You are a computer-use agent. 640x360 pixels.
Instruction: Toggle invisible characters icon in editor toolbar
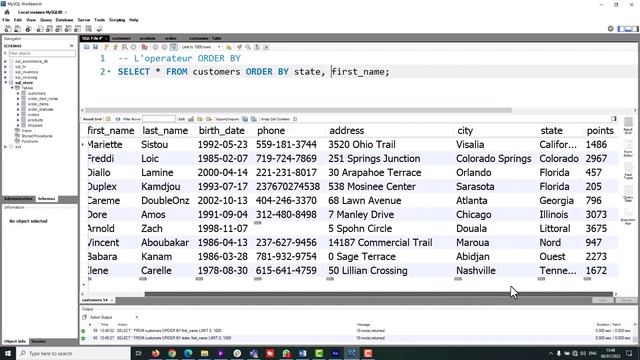point(257,47)
